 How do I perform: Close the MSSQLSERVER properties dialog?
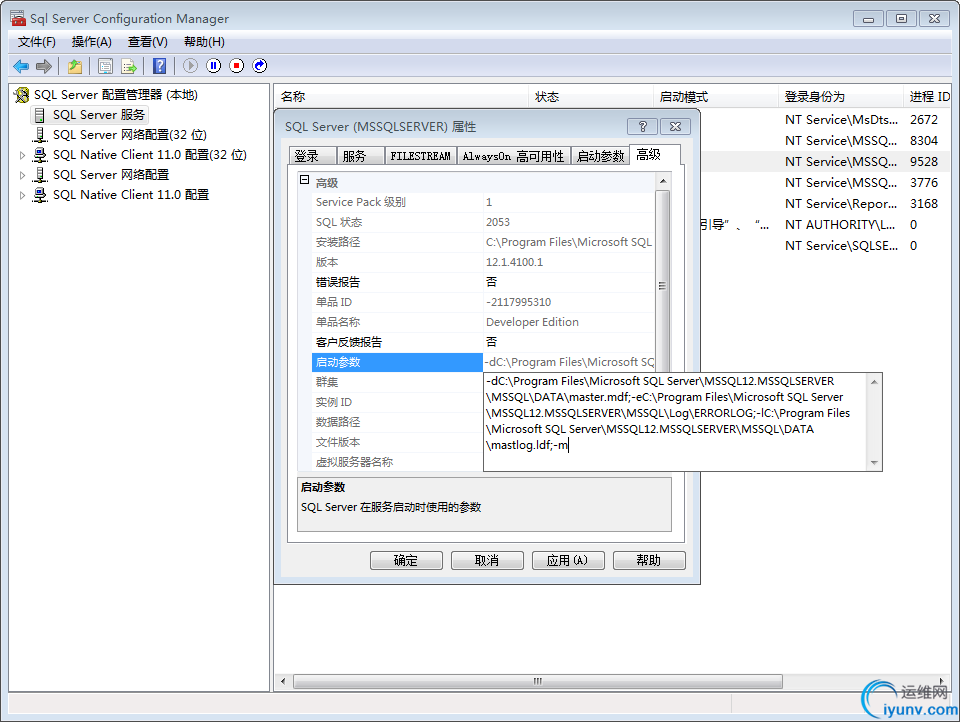click(675, 127)
